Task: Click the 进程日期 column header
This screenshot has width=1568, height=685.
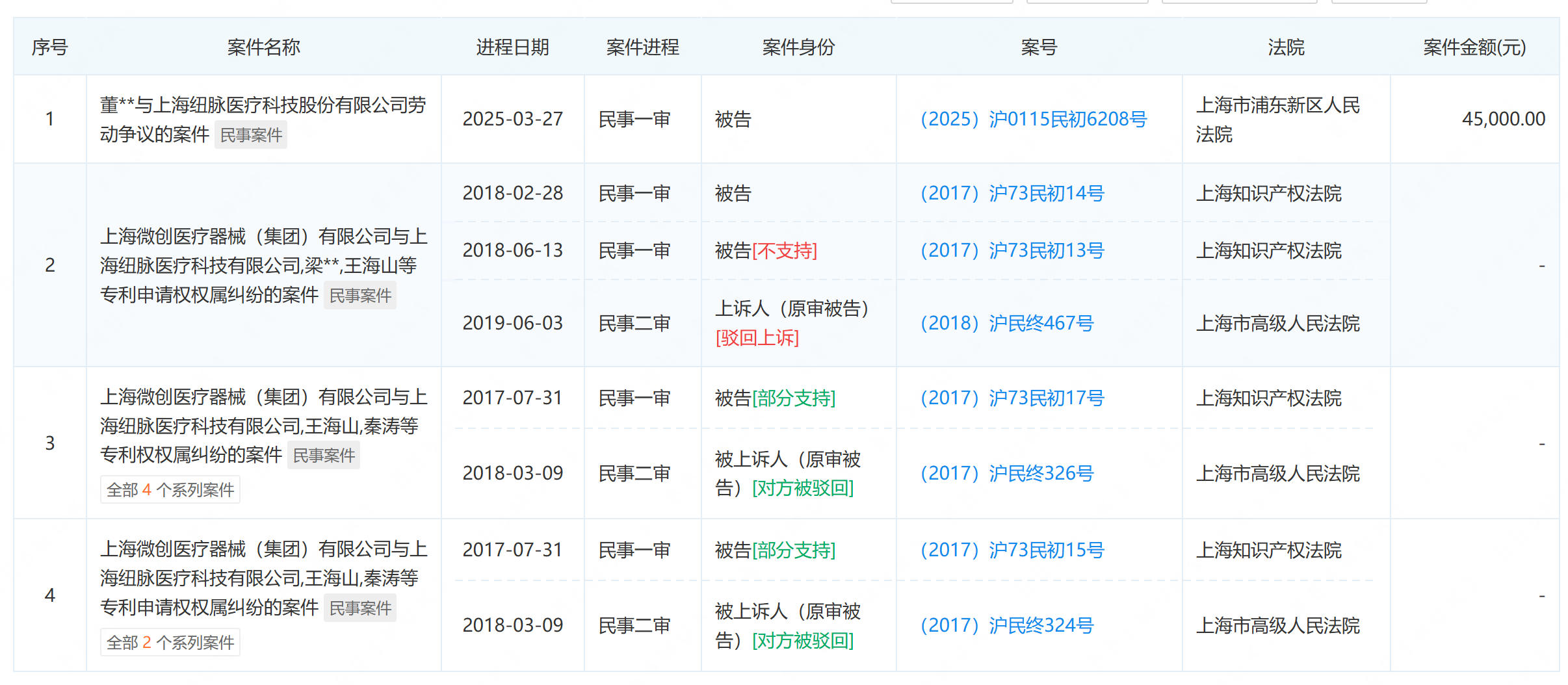Action: click(x=512, y=47)
